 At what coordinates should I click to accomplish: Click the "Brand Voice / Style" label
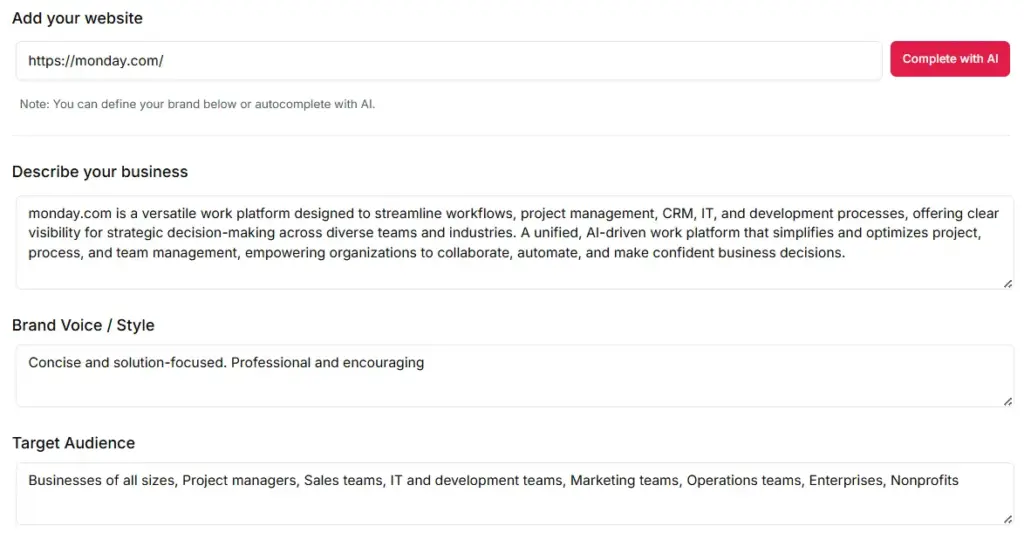(x=83, y=325)
